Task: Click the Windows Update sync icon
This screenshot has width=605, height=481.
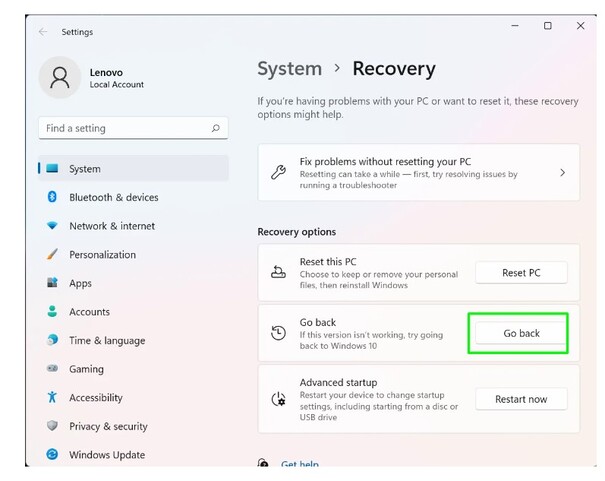Action: [x=52, y=454]
